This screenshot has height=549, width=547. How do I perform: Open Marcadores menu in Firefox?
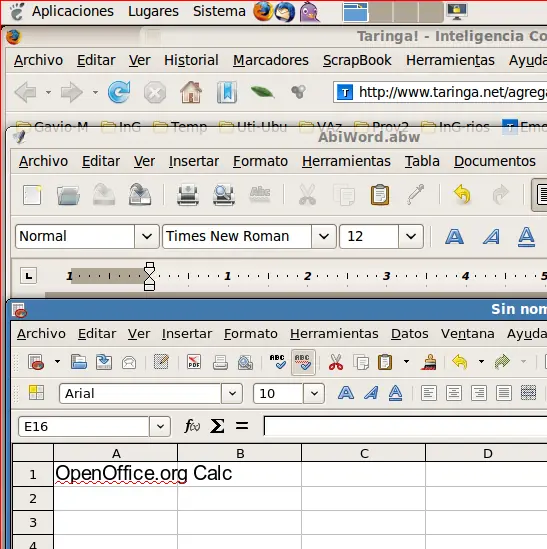point(271,60)
